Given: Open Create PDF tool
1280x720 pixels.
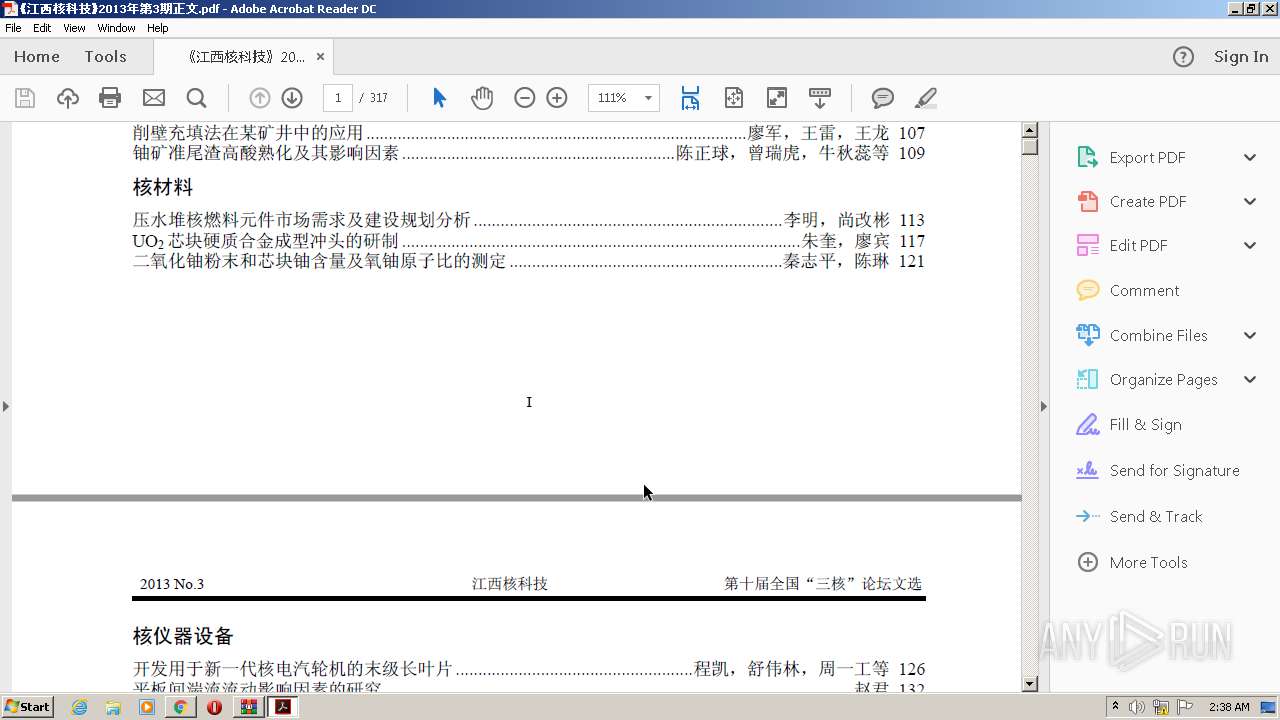Looking at the screenshot, I should [x=1147, y=201].
